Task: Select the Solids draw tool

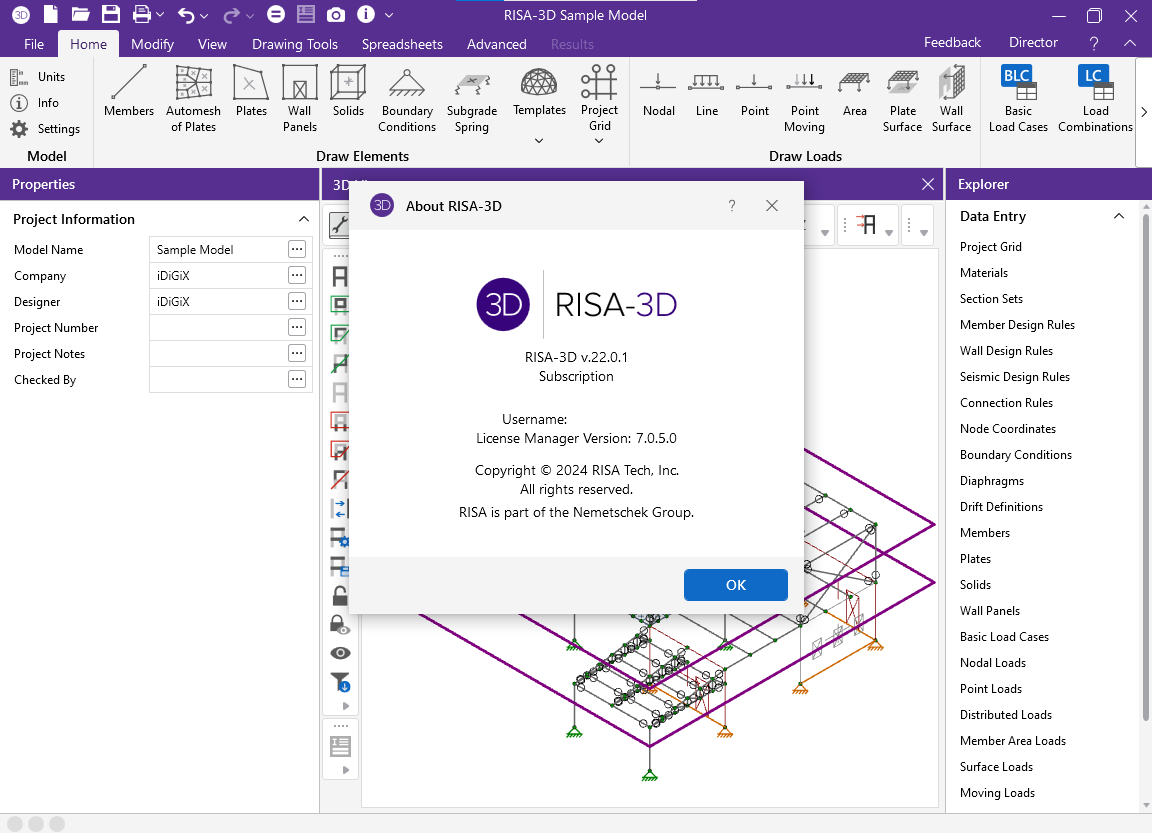Action: 348,91
